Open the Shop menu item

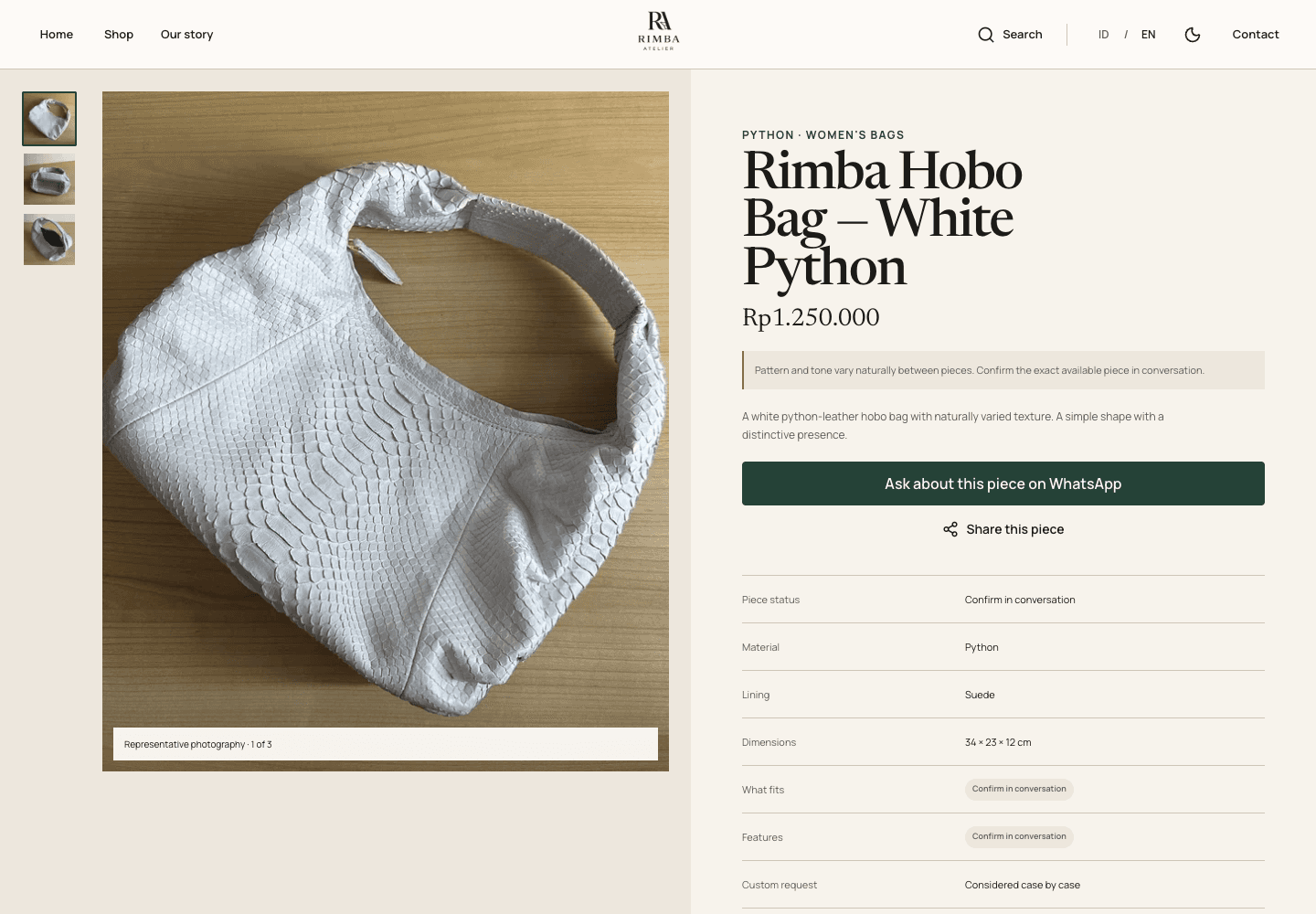(119, 35)
